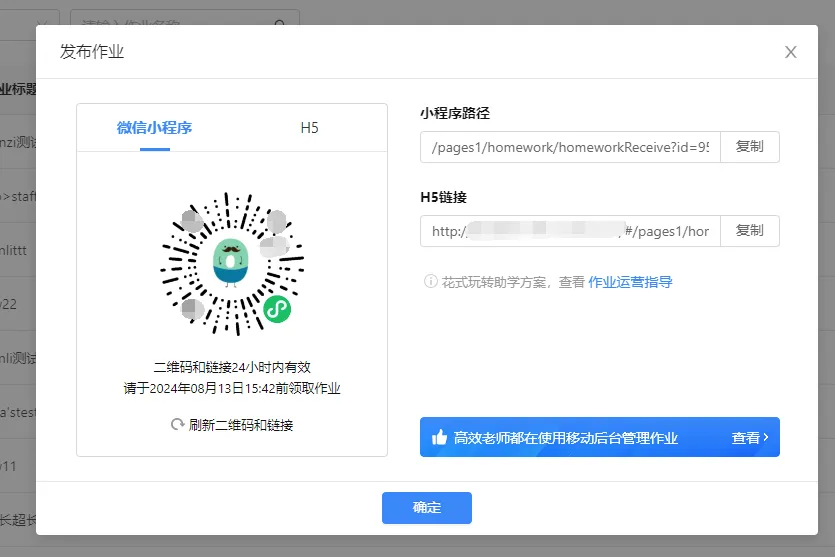Click the thumbs-up icon in blue banner
Image resolution: width=835 pixels, height=557 pixels.
point(438,438)
